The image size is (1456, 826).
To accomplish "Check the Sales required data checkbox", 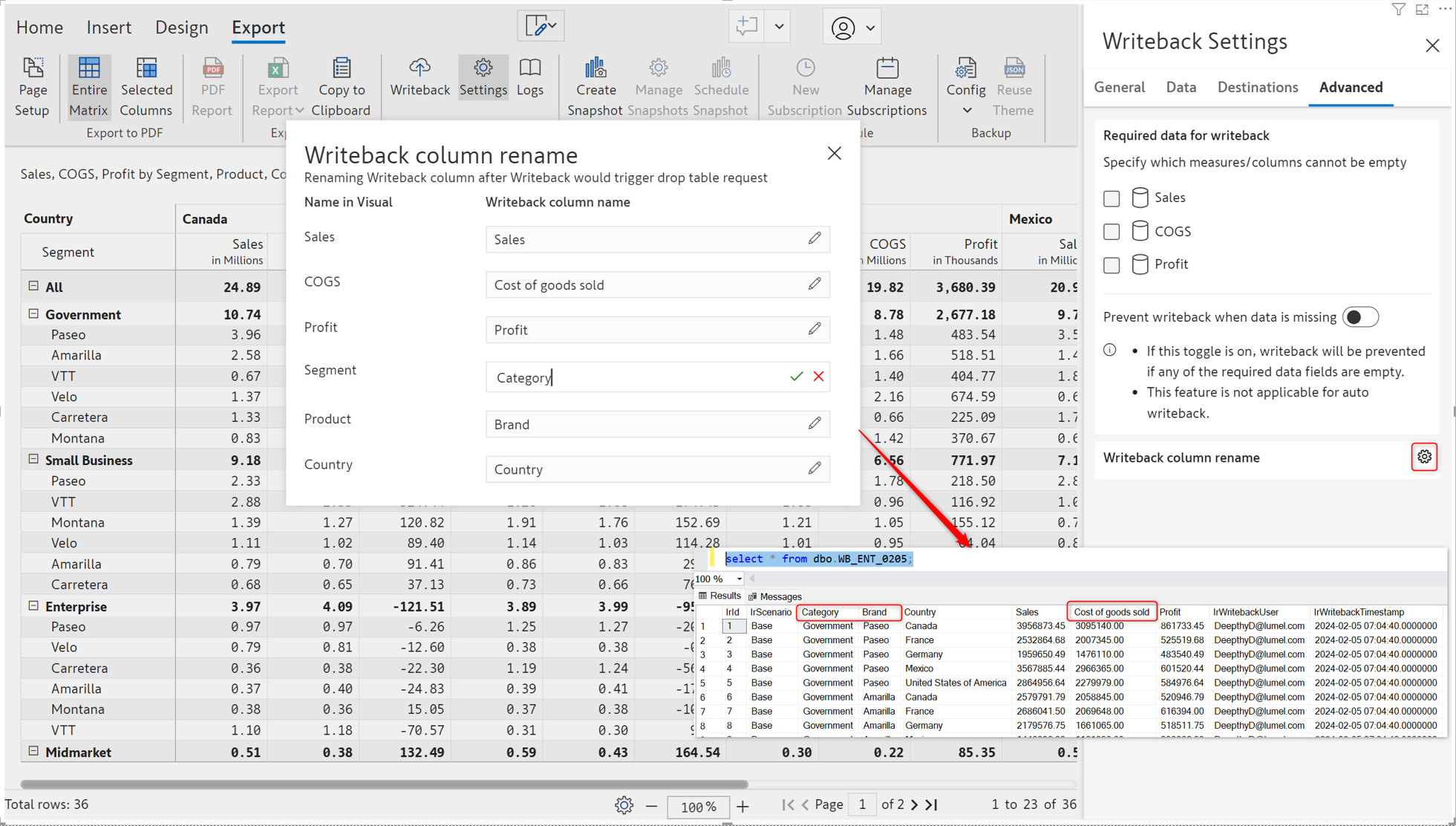I will [x=1111, y=198].
